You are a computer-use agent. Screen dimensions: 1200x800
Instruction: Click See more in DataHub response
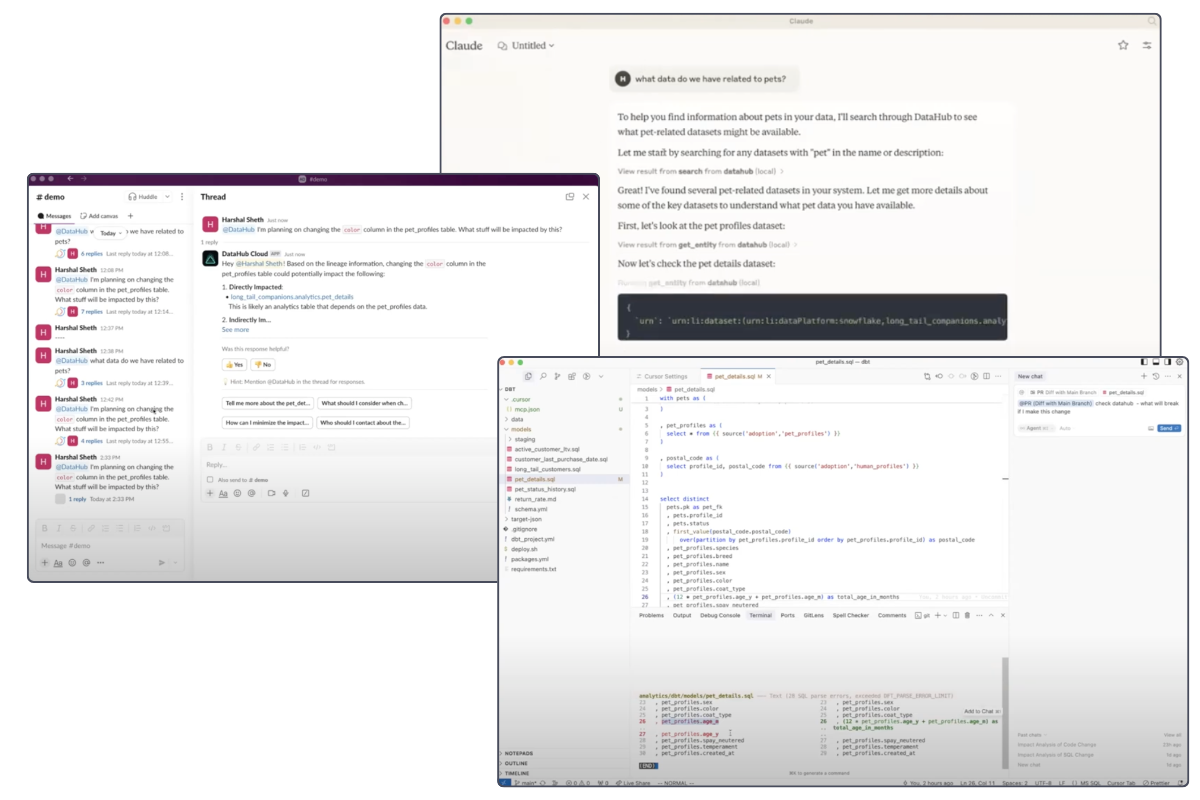tap(235, 329)
